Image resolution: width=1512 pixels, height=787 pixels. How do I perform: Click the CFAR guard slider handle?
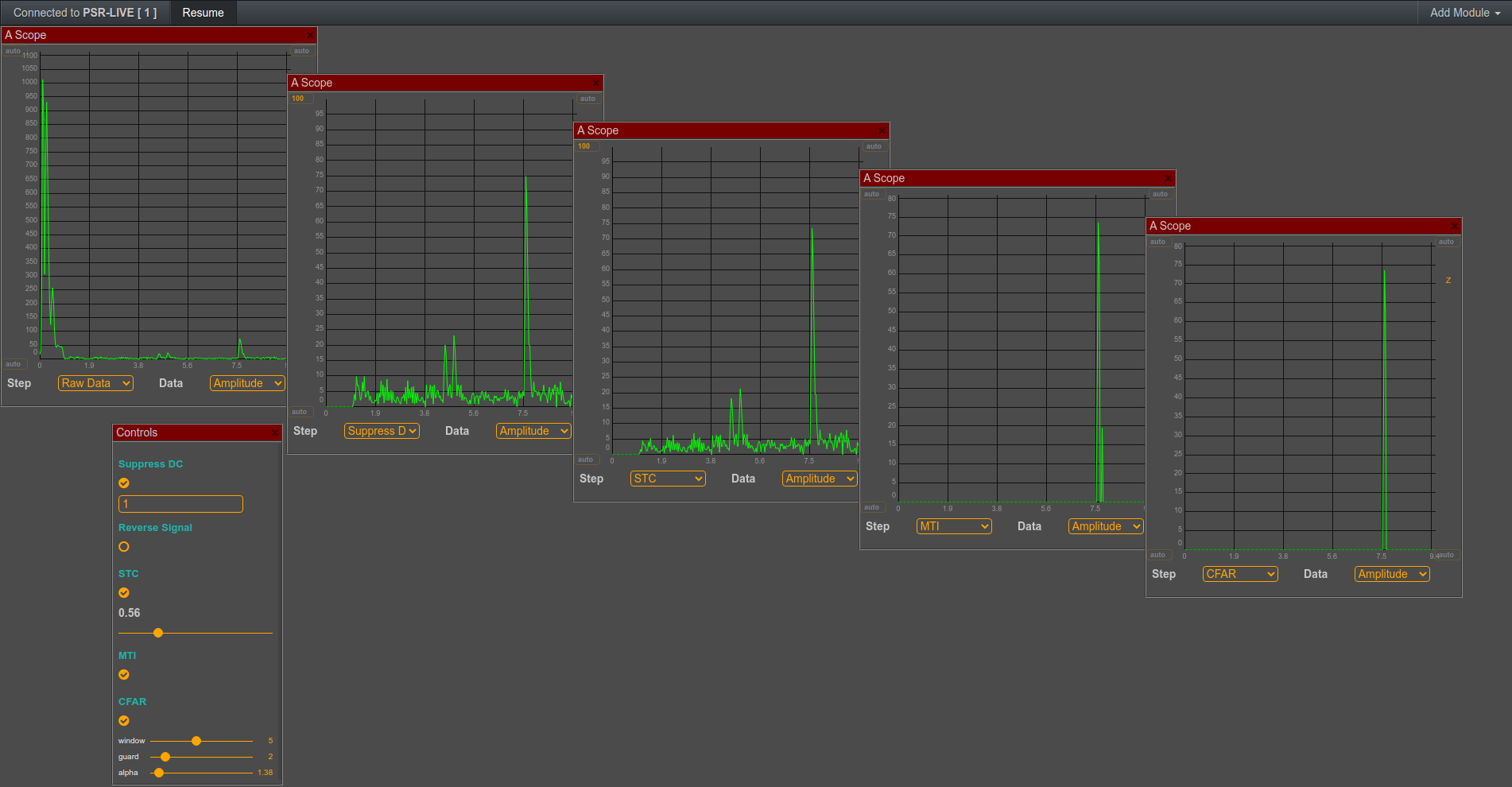click(x=165, y=757)
